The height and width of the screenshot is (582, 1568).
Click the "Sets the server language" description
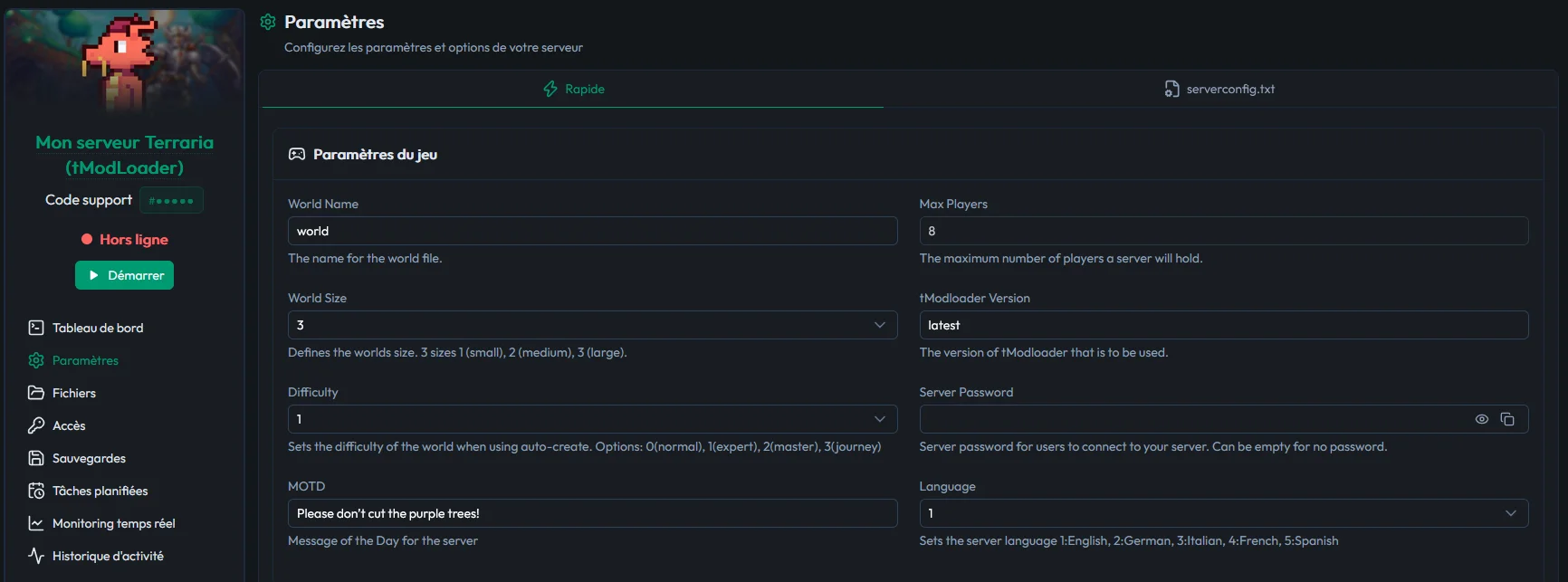click(x=1129, y=540)
